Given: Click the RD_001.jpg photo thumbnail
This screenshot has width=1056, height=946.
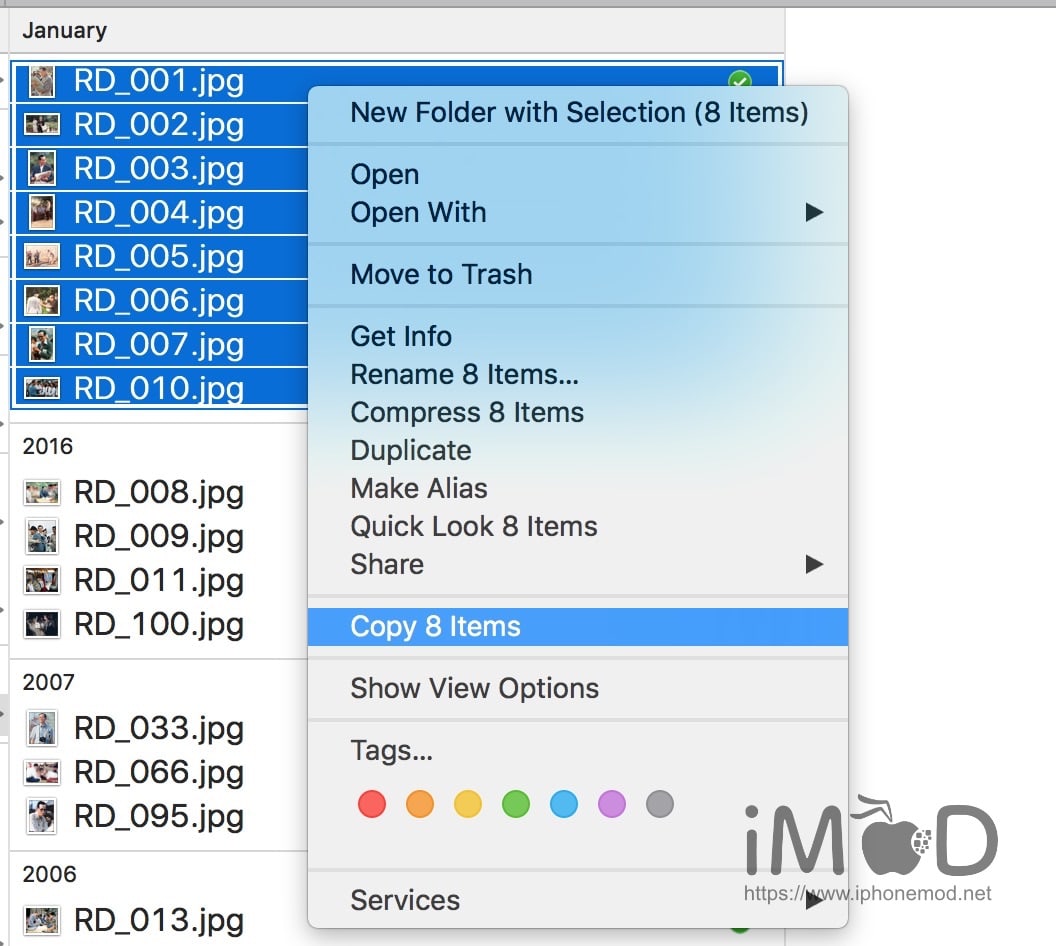Looking at the screenshot, I should (40, 81).
